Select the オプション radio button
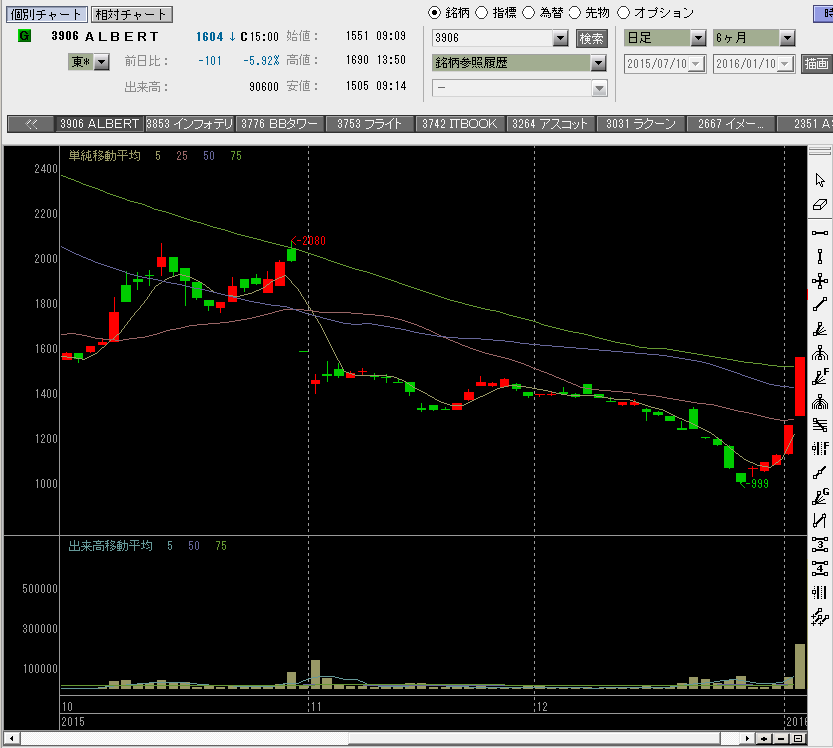This screenshot has width=833, height=748. pos(623,13)
